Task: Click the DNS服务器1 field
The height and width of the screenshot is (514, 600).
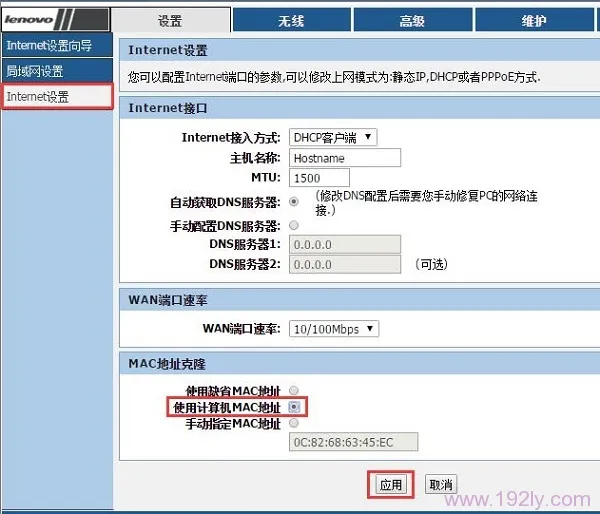Action: click(x=344, y=244)
